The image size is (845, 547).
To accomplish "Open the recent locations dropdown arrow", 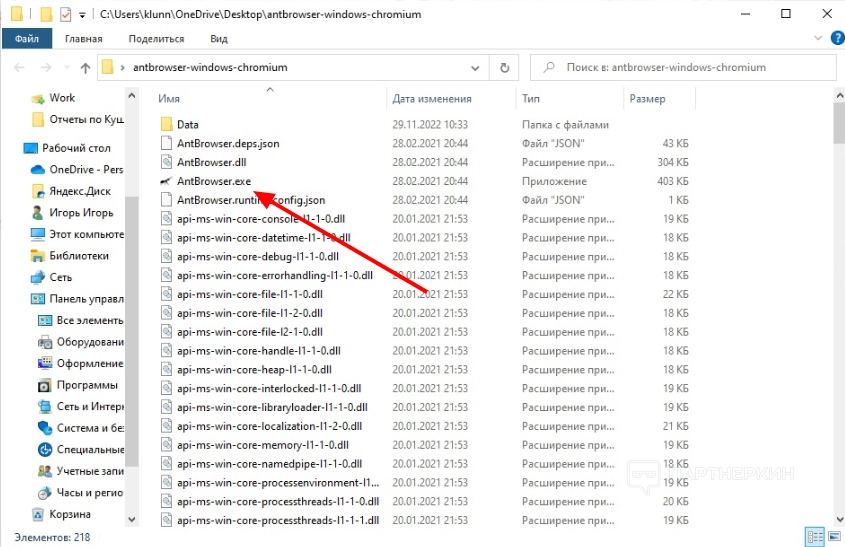I will tap(66, 68).
